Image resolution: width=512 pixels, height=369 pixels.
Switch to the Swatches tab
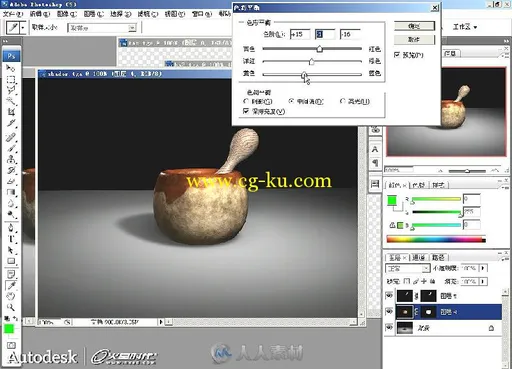coord(418,185)
